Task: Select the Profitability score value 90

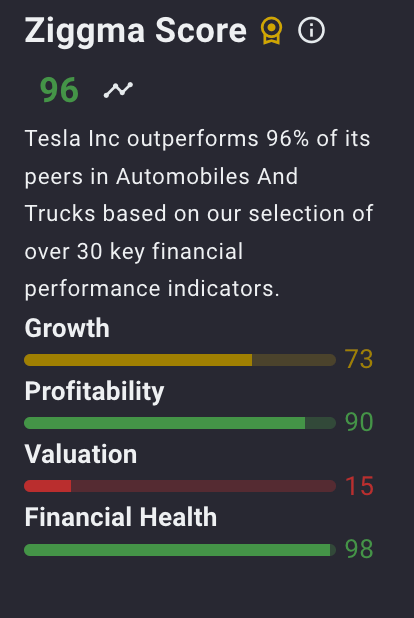Action: (x=359, y=422)
